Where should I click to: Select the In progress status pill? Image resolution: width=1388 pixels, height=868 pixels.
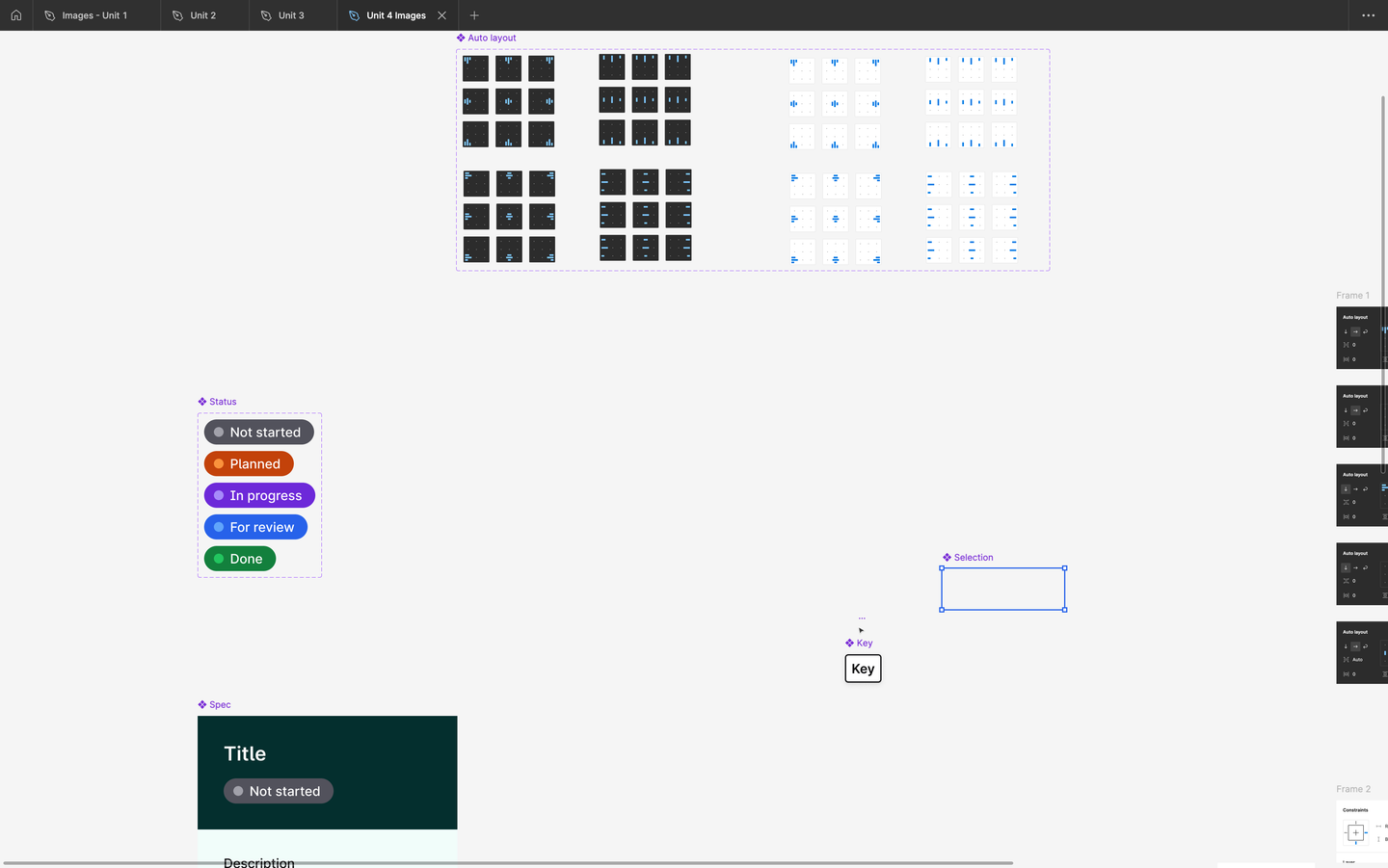tap(259, 496)
